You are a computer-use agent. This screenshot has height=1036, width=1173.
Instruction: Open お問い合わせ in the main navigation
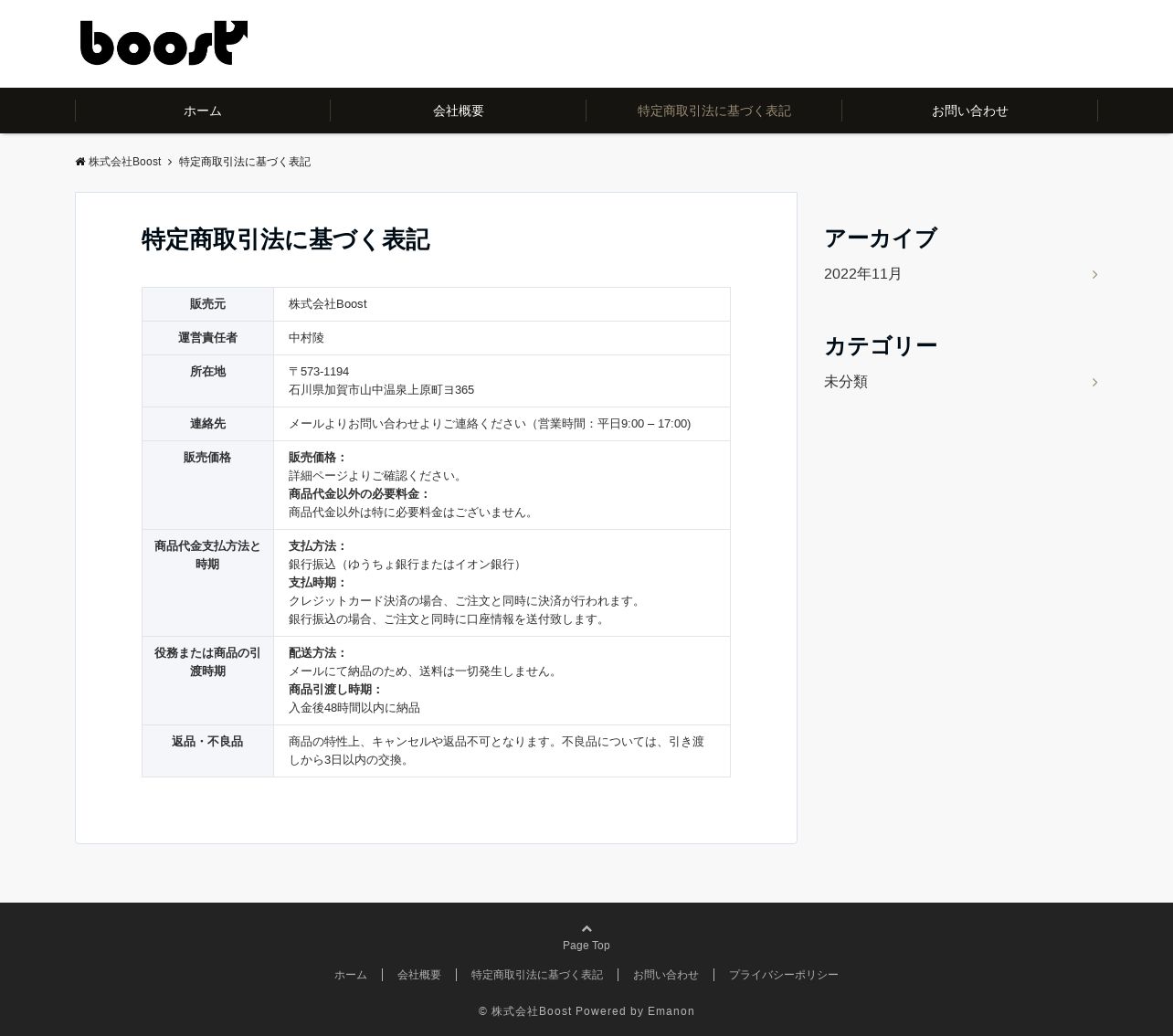point(970,111)
